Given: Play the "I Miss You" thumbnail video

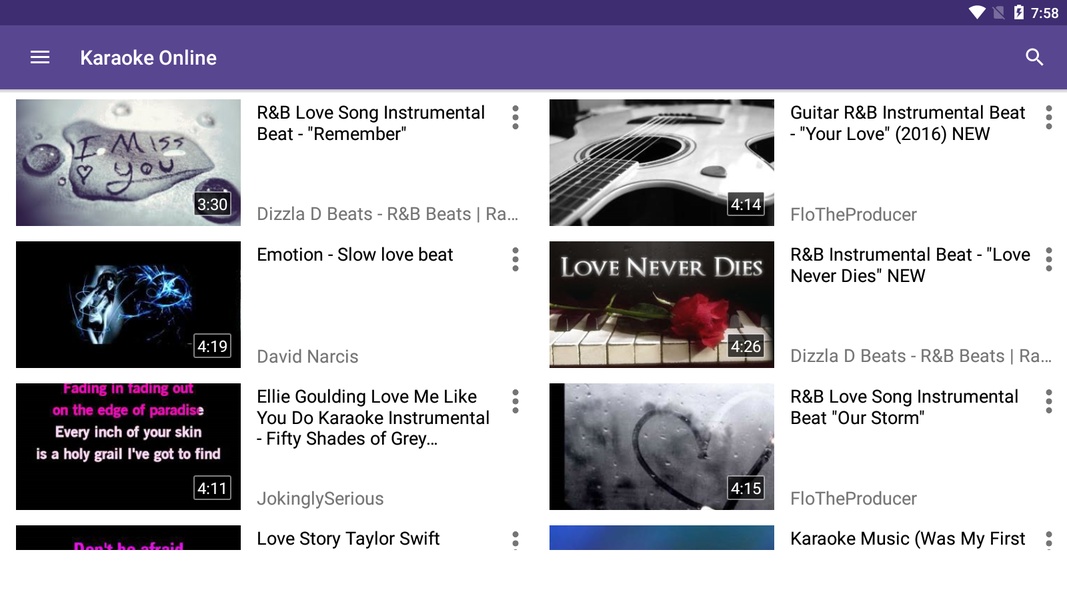Looking at the screenshot, I should pos(128,163).
